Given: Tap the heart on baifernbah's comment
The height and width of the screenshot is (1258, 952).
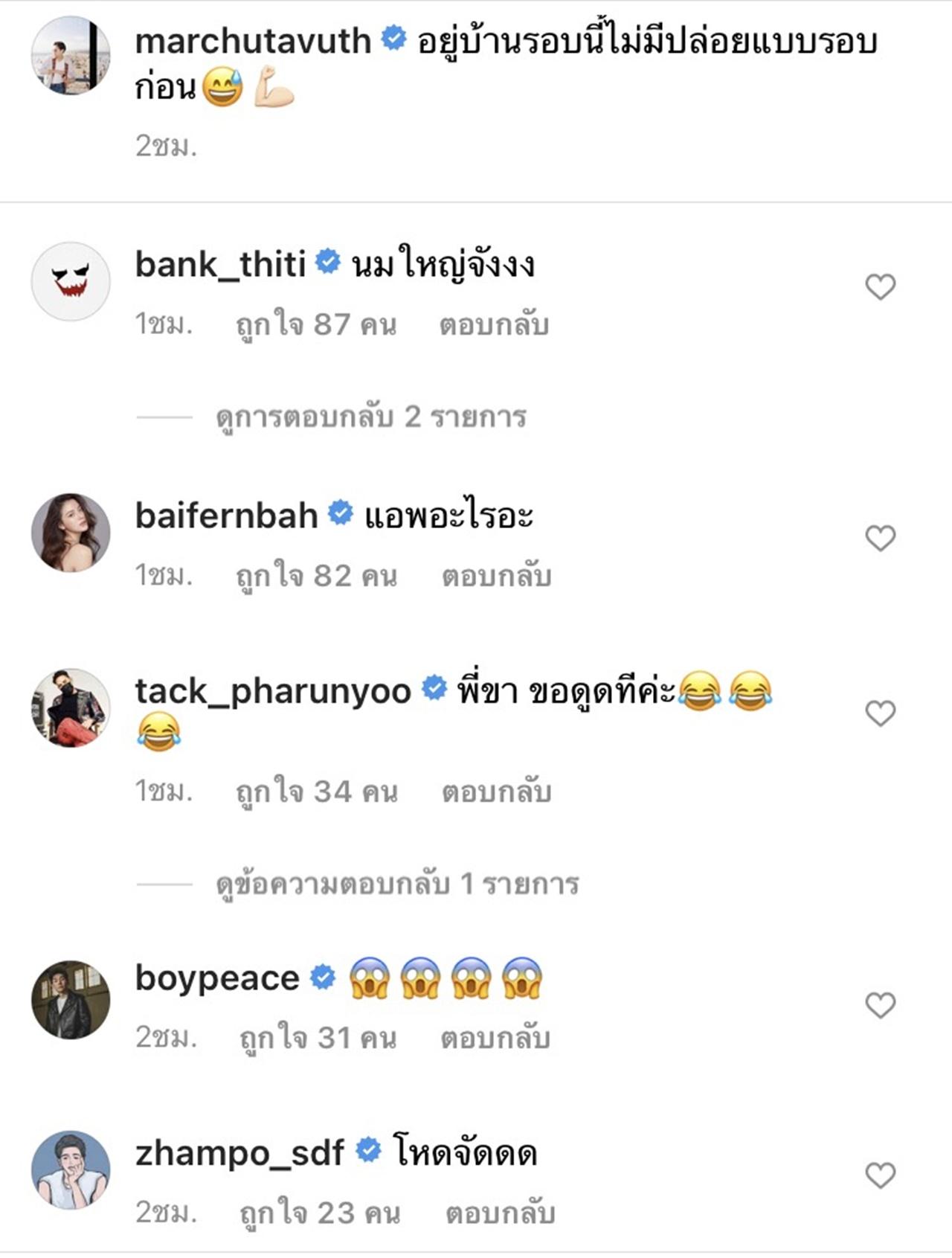Looking at the screenshot, I should pos(880,538).
